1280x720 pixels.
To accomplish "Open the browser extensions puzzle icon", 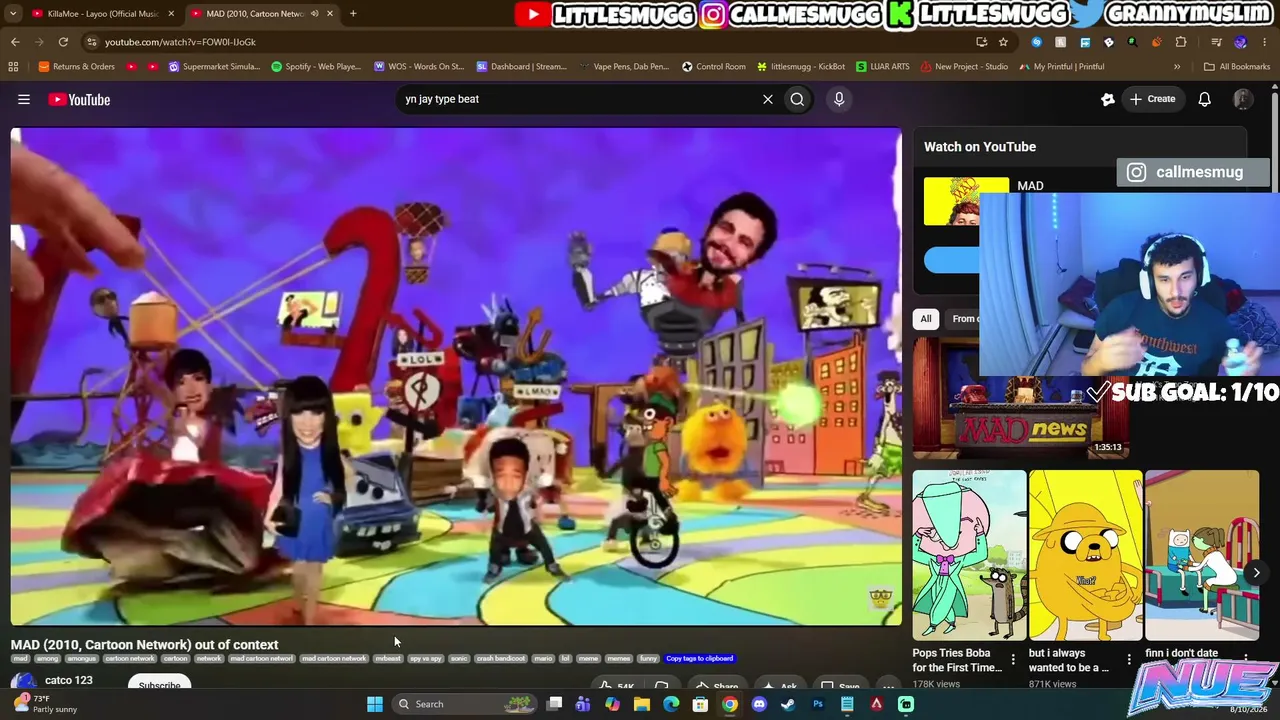I will (x=1181, y=42).
